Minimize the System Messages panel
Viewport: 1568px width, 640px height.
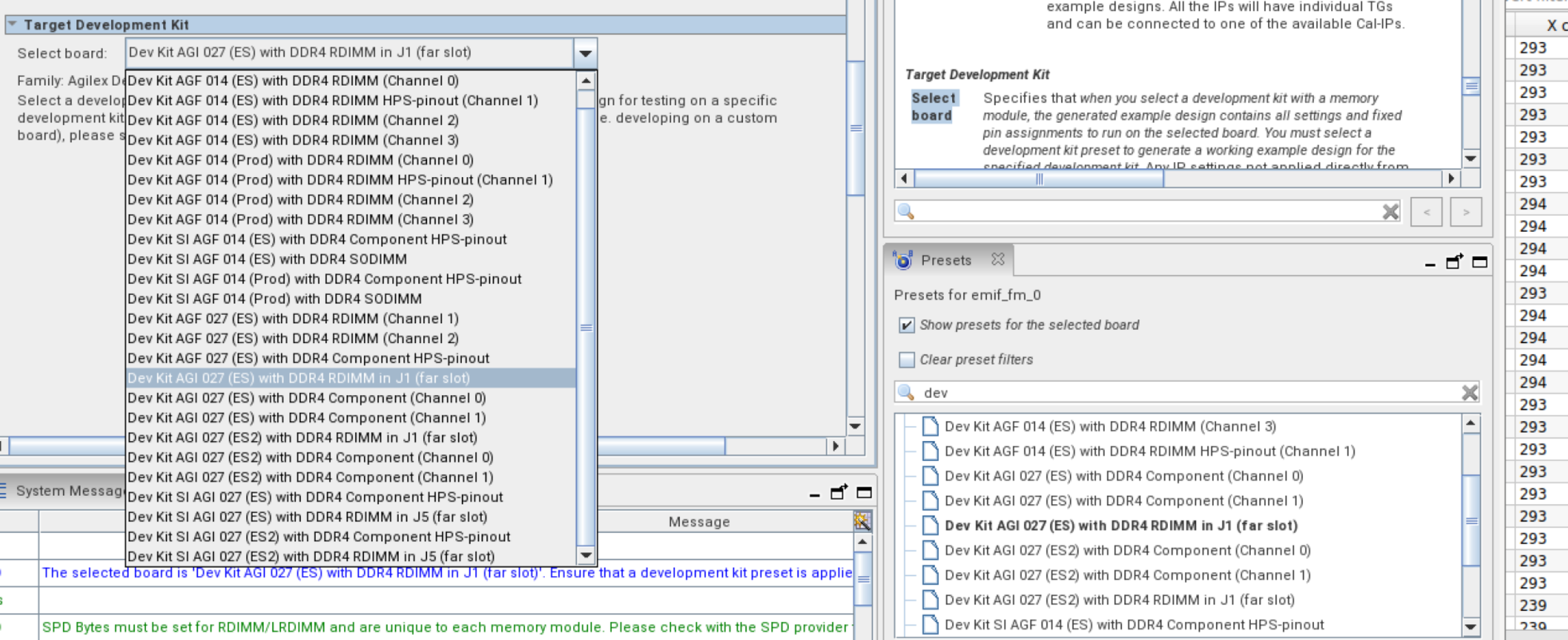[814, 493]
